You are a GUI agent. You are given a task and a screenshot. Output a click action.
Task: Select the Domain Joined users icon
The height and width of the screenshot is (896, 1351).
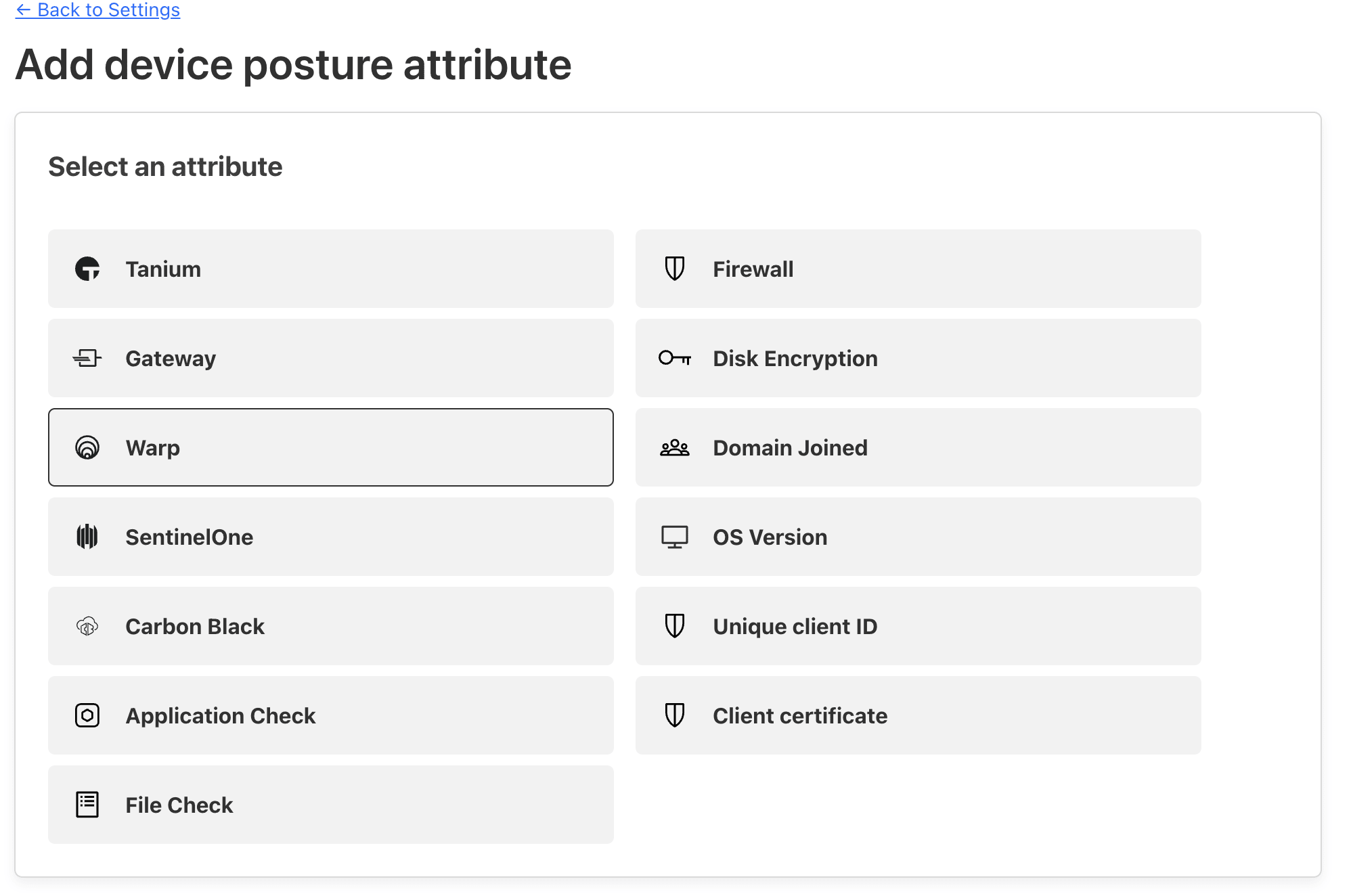pos(674,447)
